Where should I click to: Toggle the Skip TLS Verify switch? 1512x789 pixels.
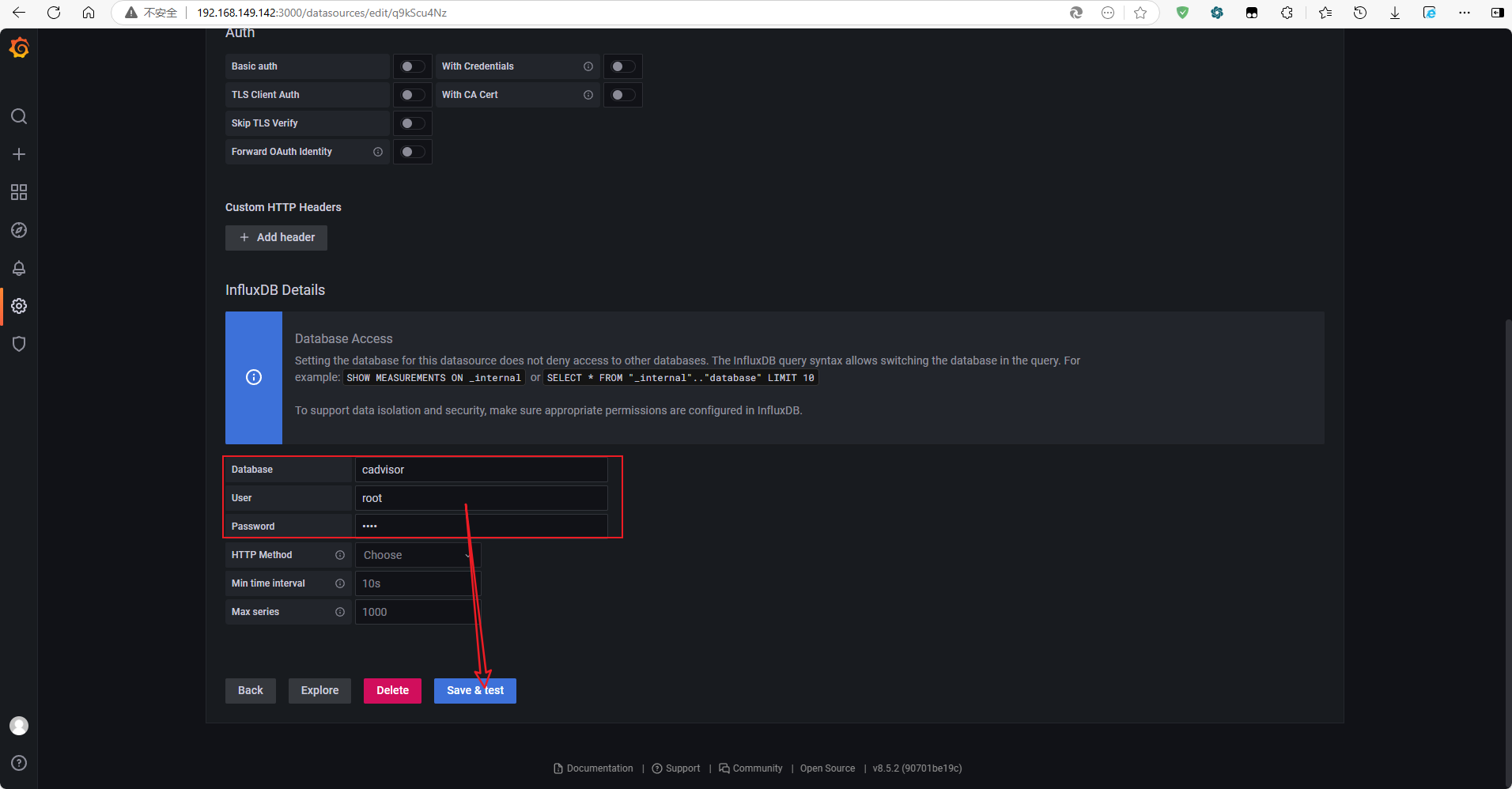tap(413, 123)
